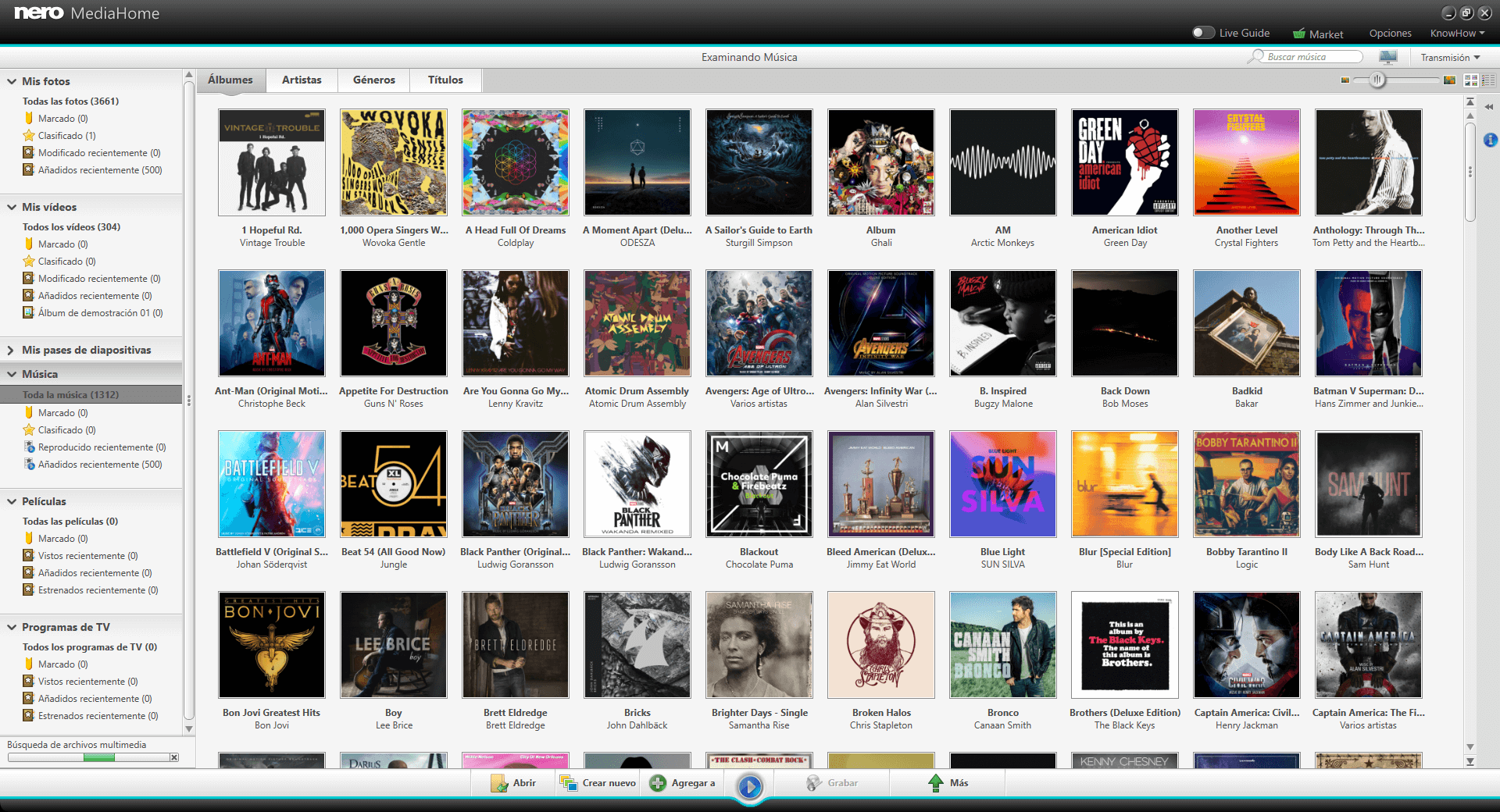Click the Crystal Fighters artist label
The width and height of the screenshot is (1500, 812).
1247,243
